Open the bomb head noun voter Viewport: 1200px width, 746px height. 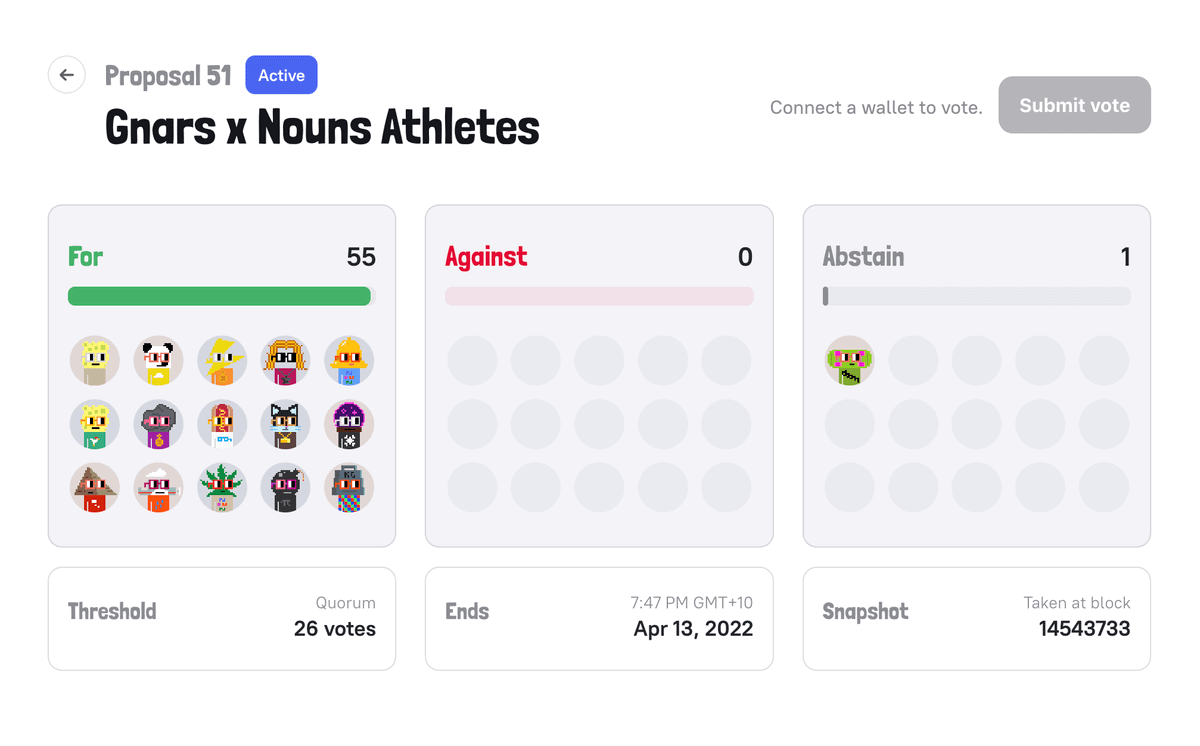(285, 488)
